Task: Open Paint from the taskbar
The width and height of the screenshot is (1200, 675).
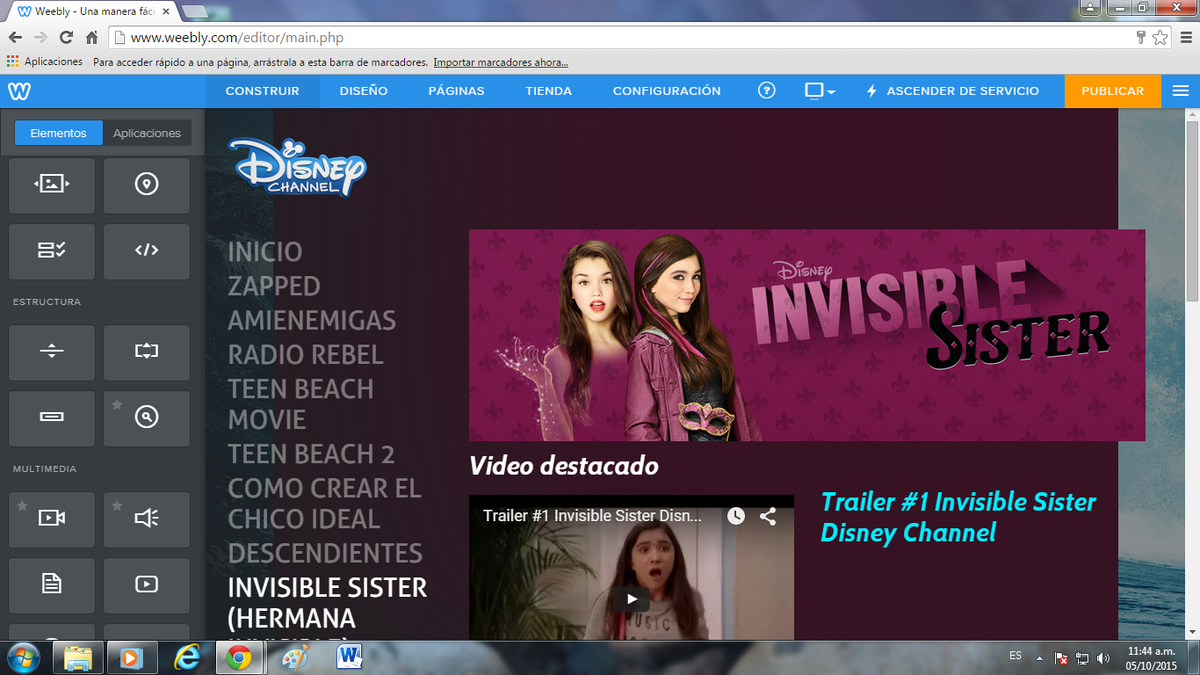Action: tap(292, 657)
